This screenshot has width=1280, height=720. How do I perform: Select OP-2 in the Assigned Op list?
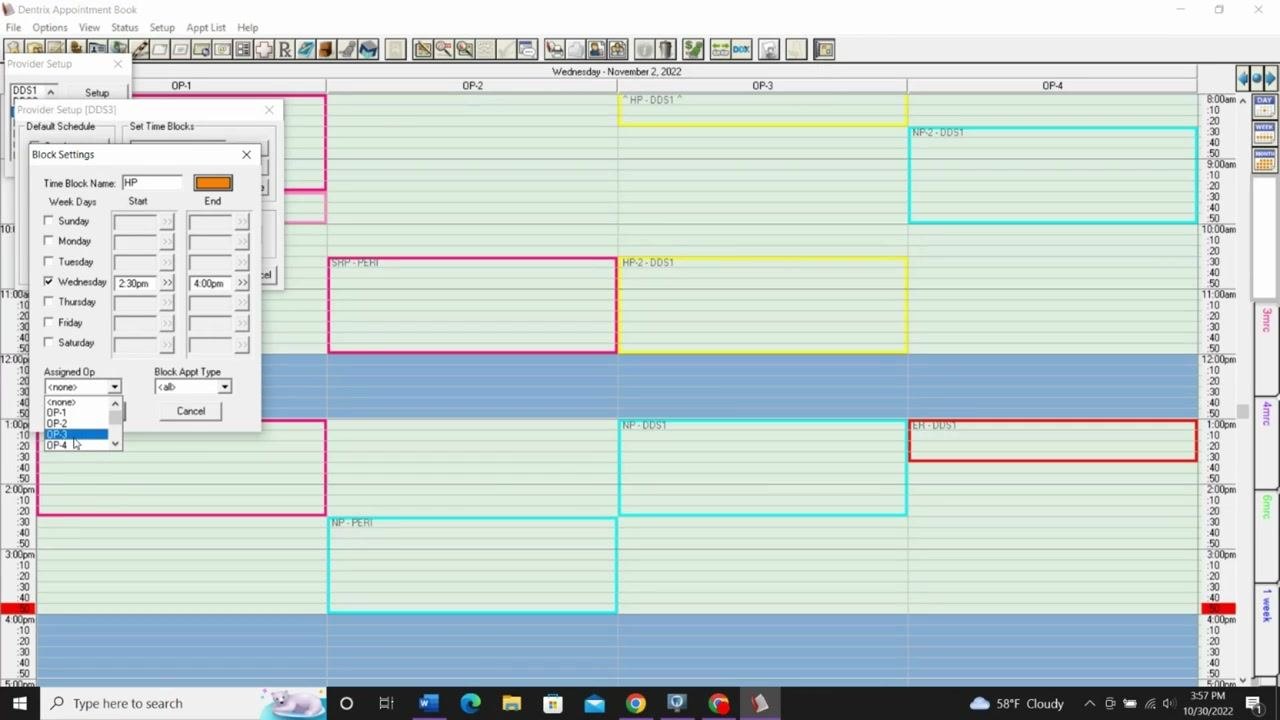coord(76,424)
